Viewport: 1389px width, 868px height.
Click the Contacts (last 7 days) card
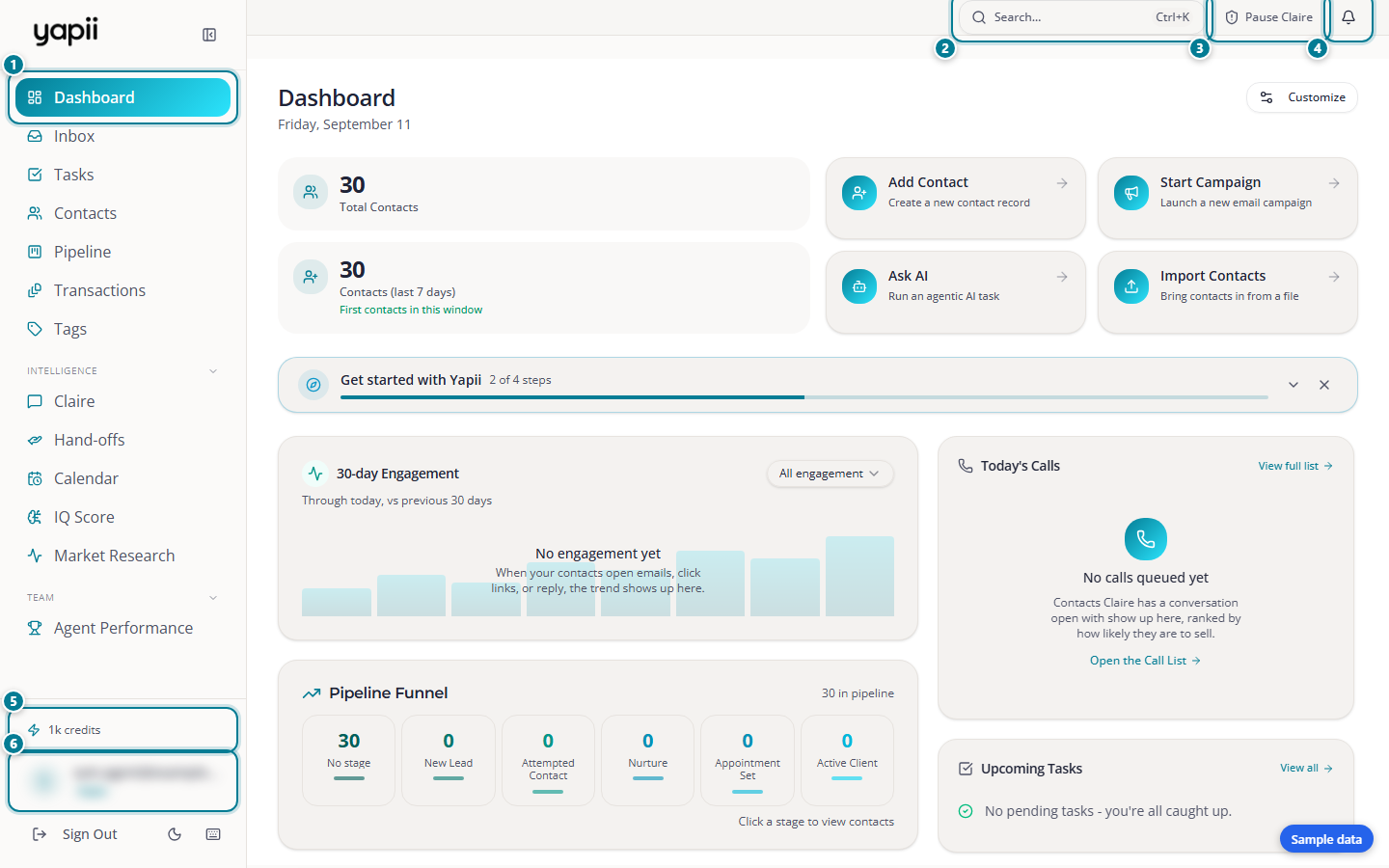click(x=544, y=287)
